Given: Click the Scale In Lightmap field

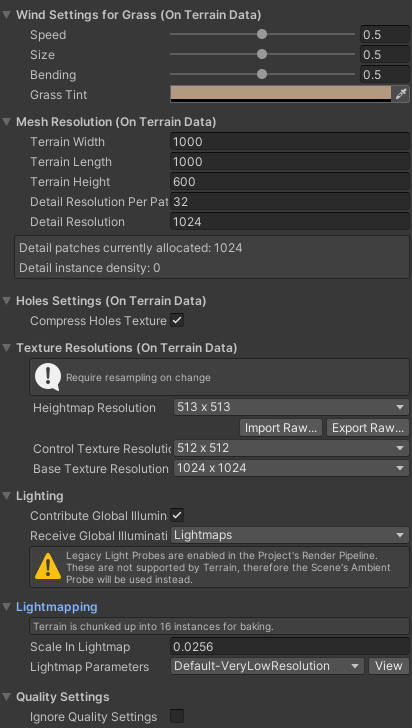Looking at the screenshot, I should coord(290,646).
